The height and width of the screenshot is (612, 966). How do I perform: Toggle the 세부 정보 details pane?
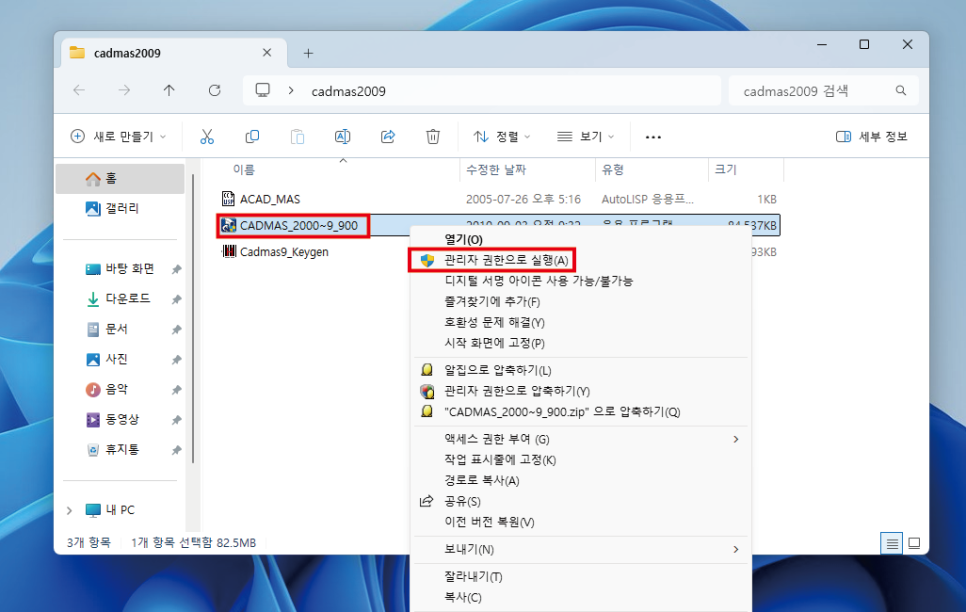tap(871, 137)
